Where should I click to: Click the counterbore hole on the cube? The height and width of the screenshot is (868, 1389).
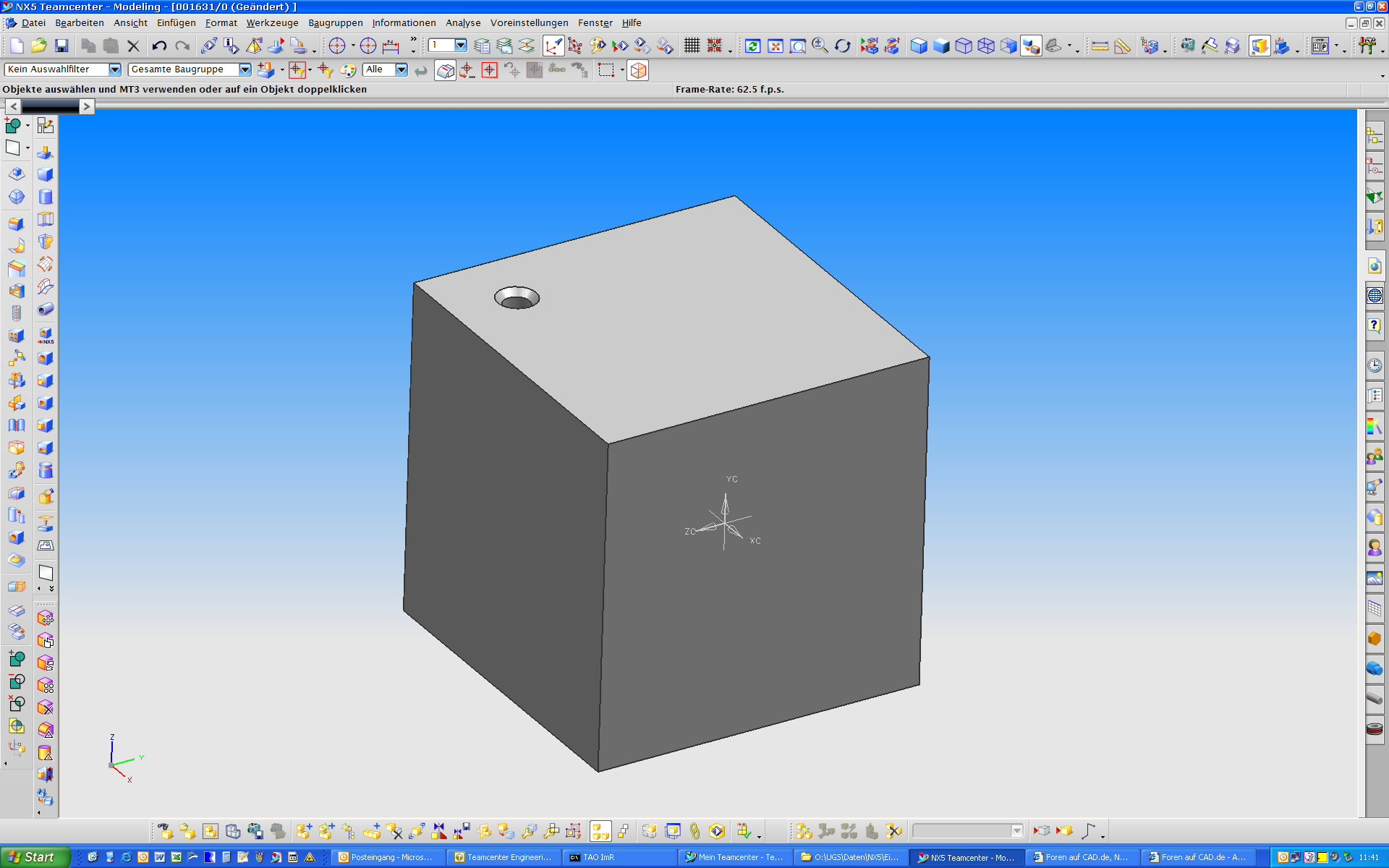[517, 298]
